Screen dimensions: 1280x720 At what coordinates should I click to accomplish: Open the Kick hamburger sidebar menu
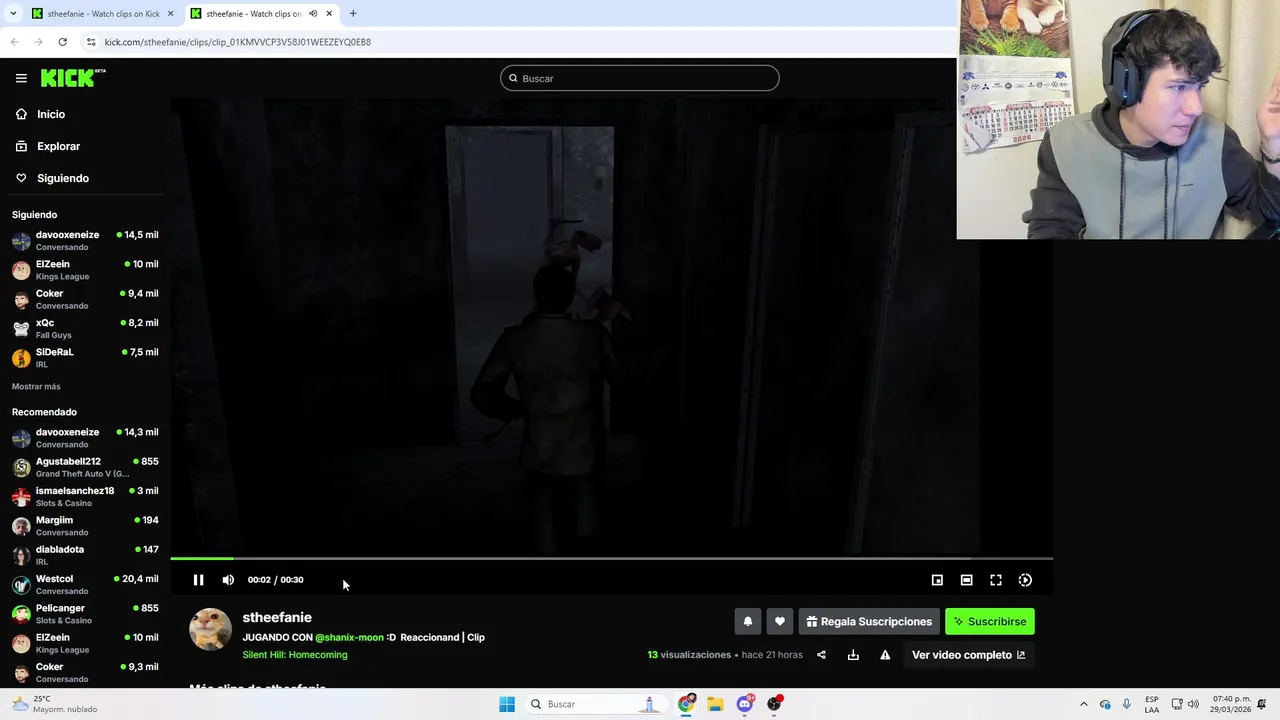[21, 78]
